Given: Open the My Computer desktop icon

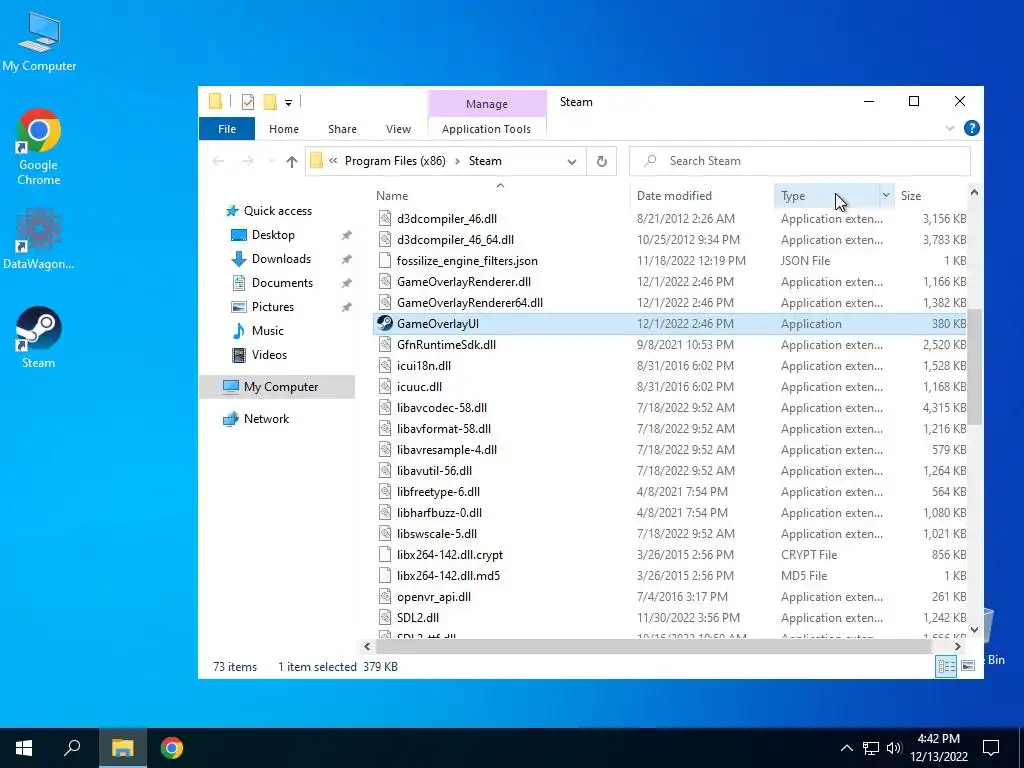Looking at the screenshot, I should click(39, 42).
